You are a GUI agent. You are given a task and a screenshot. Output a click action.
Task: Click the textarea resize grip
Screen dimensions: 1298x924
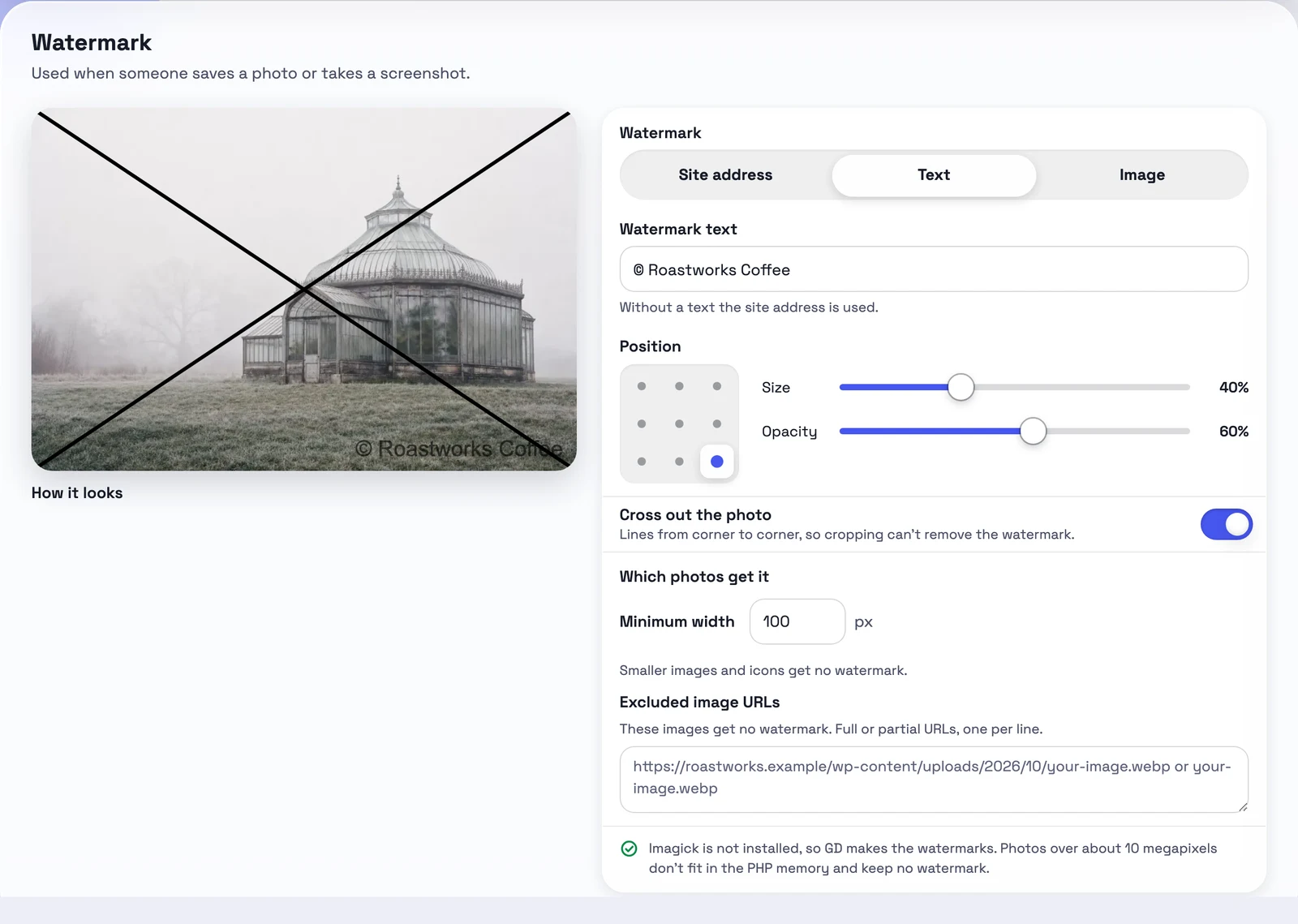[x=1242, y=806]
